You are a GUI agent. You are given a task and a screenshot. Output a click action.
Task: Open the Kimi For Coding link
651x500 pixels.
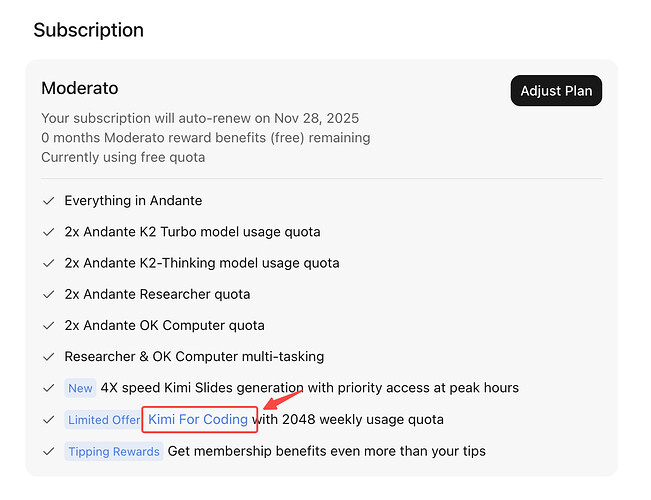pos(198,419)
